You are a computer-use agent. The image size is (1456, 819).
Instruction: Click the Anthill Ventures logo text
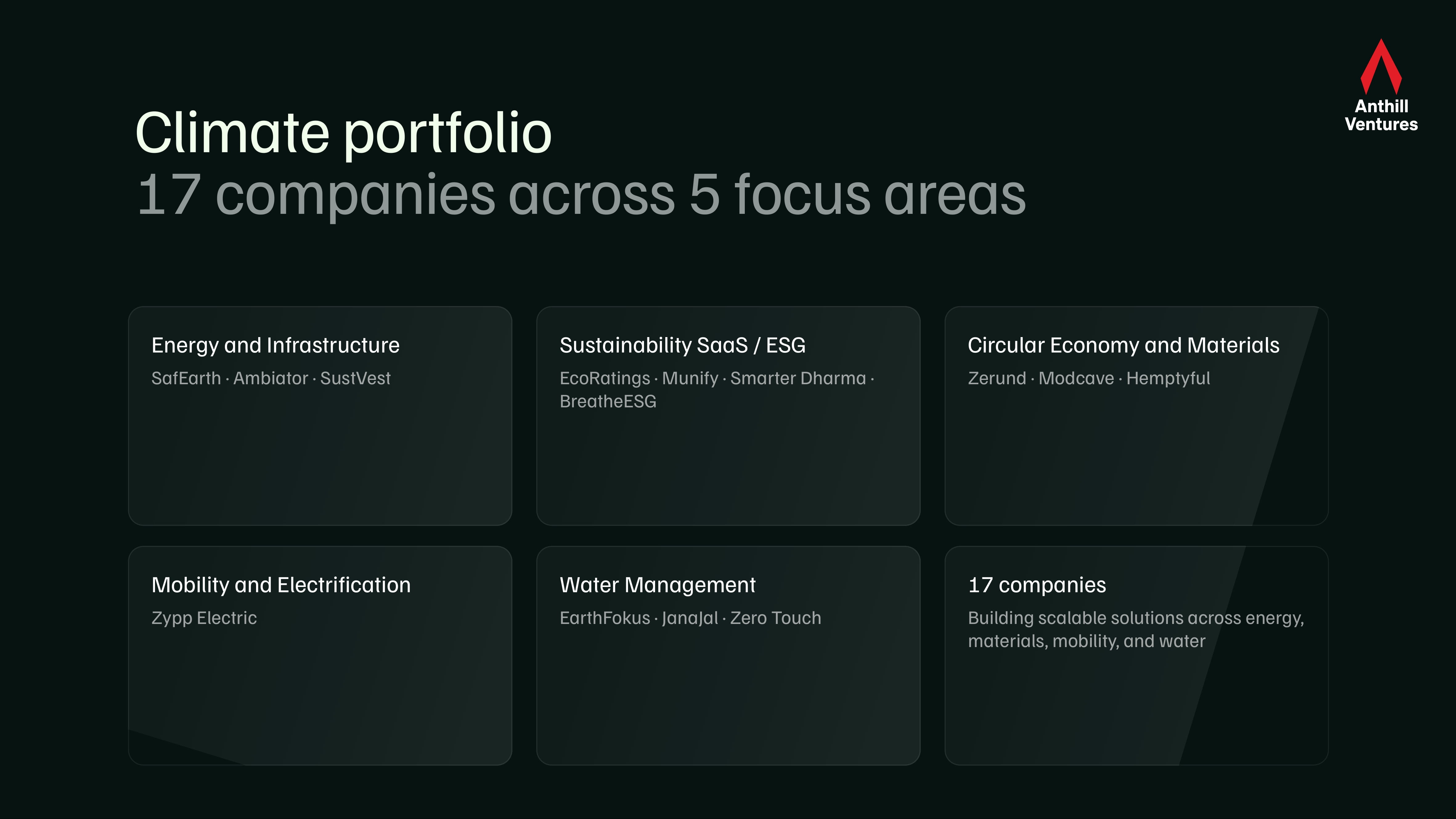pos(1381,115)
